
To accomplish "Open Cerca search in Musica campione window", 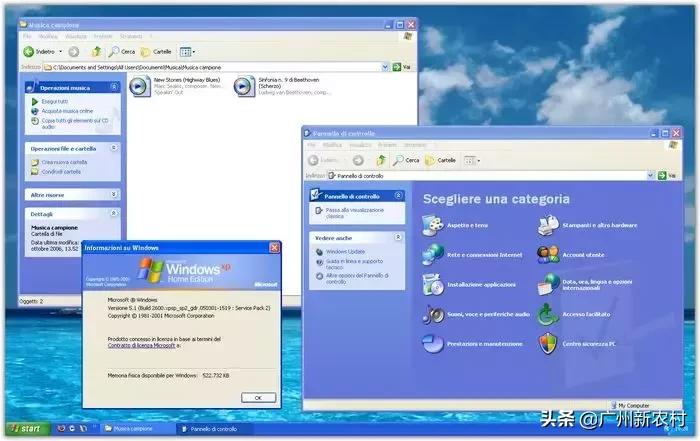I will coord(121,52).
